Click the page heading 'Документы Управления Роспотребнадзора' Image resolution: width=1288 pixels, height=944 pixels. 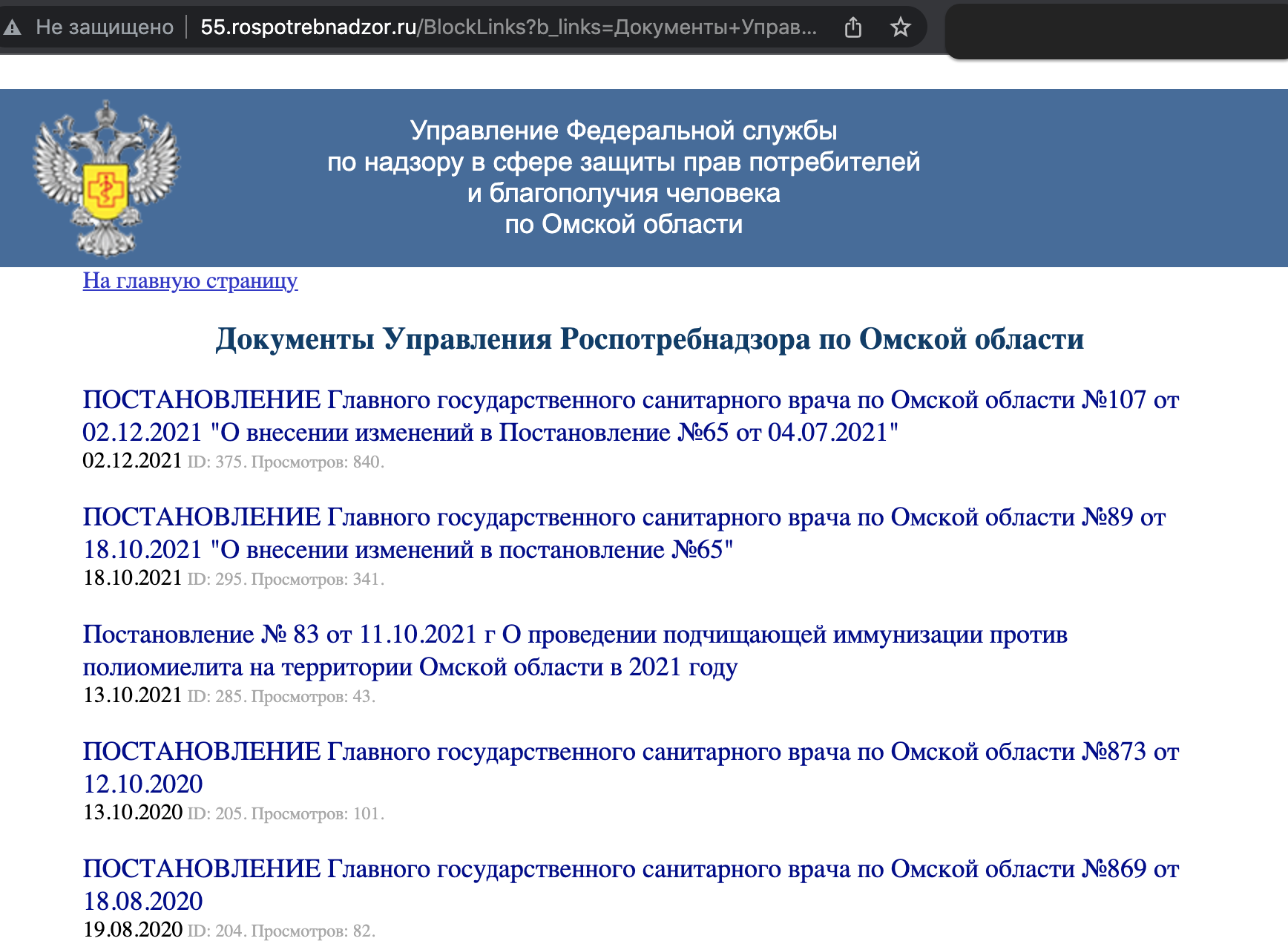coord(650,338)
